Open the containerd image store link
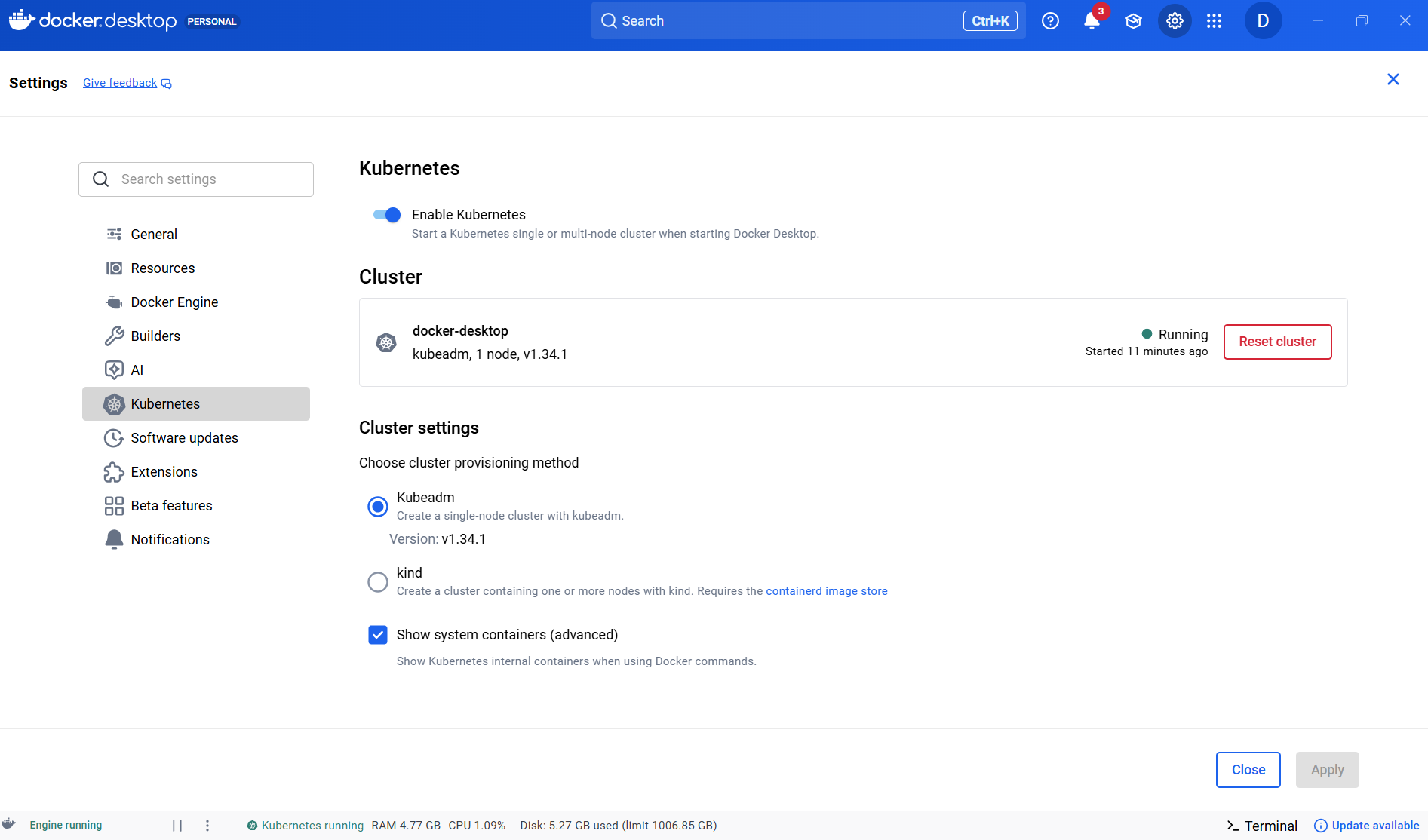Viewport: 1428px width, 840px height. (826, 591)
